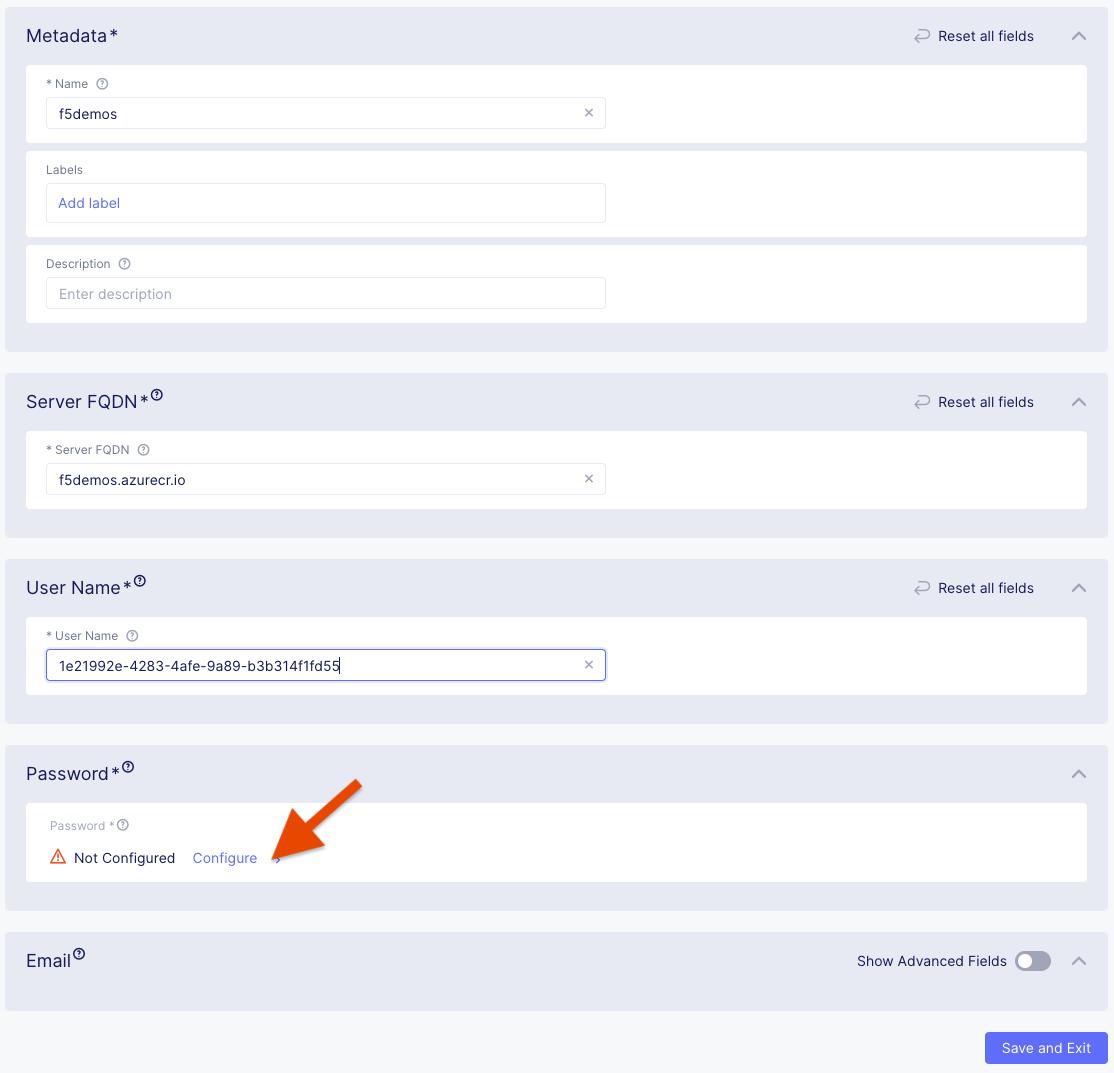
Task: Open Configure link for Password
Action: [x=225, y=858]
